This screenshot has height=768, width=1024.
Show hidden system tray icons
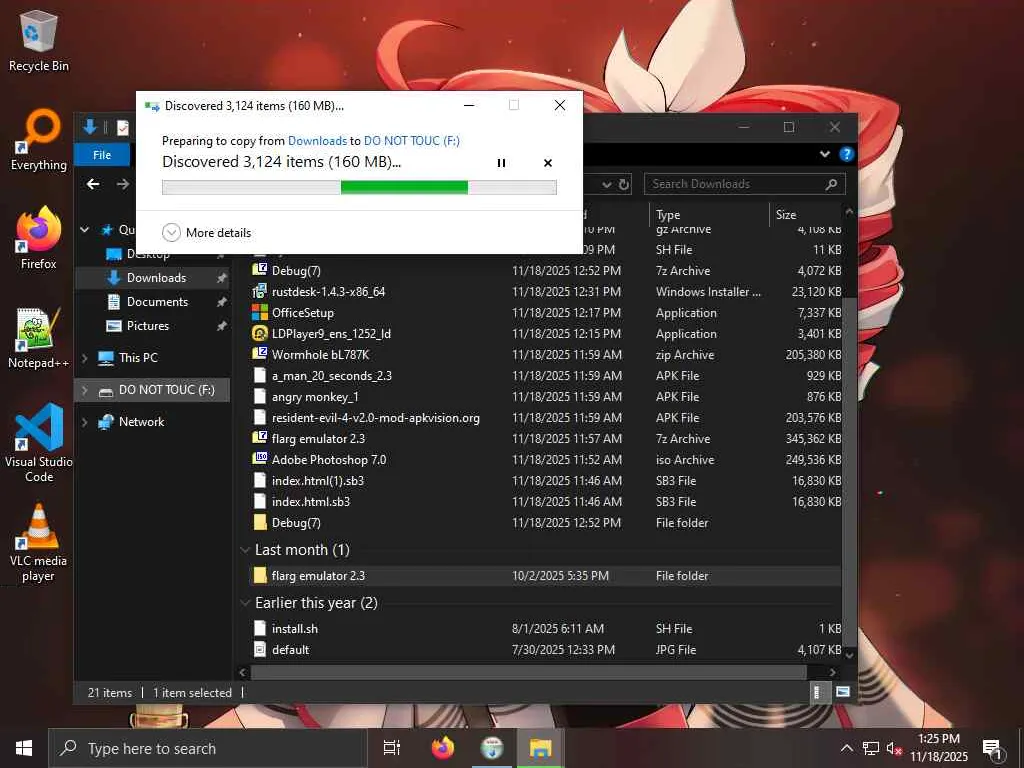click(x=846, y=748)
